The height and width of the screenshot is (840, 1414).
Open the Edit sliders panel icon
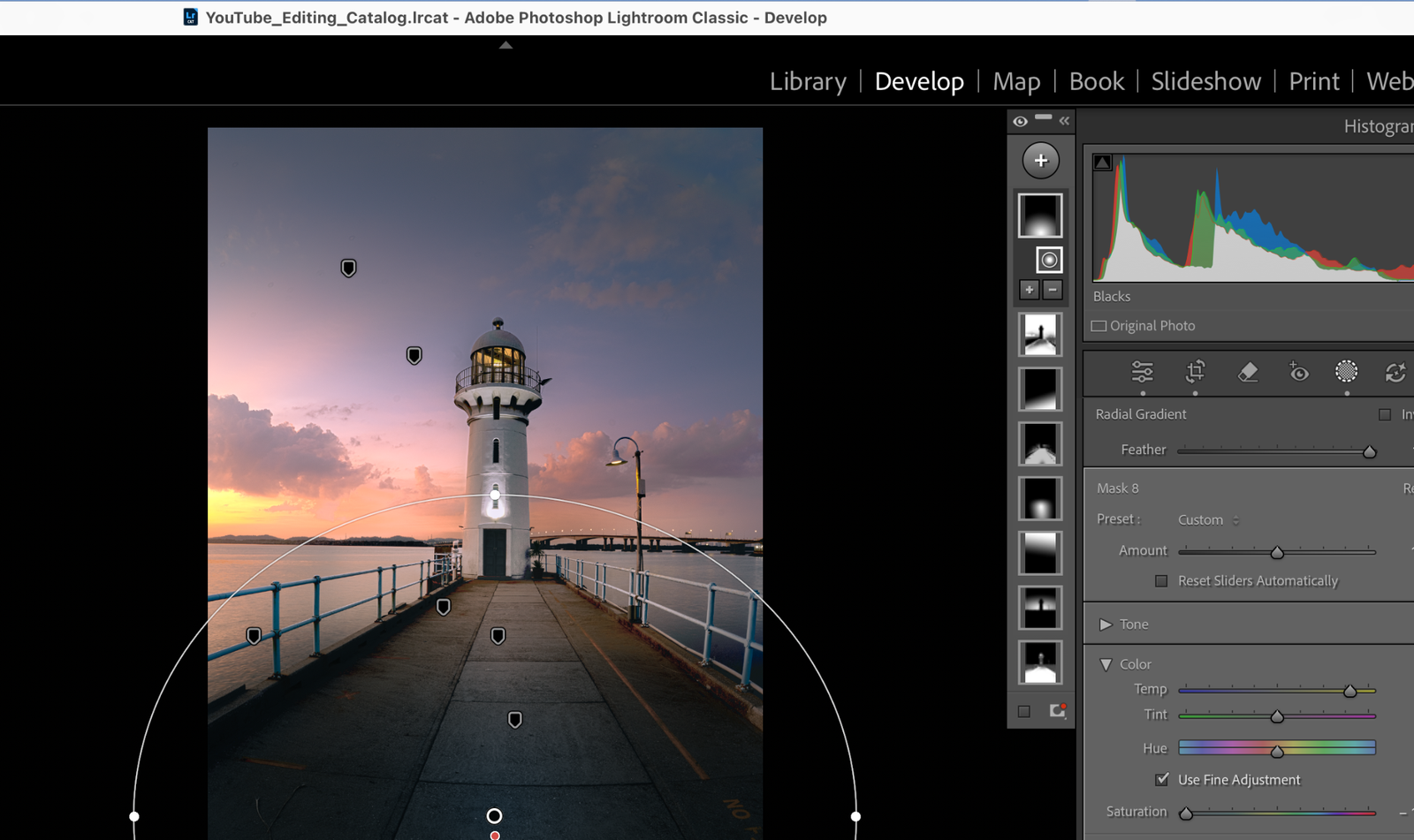tap(1142, 372)
